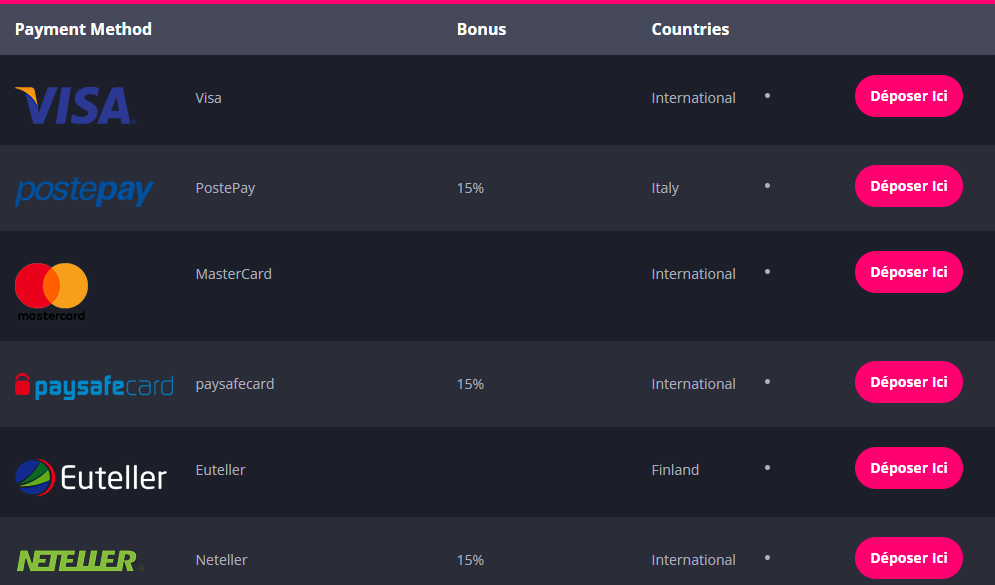995x585 pixels.
Task: Click the Bonus column header
Action: pos(481,29)
